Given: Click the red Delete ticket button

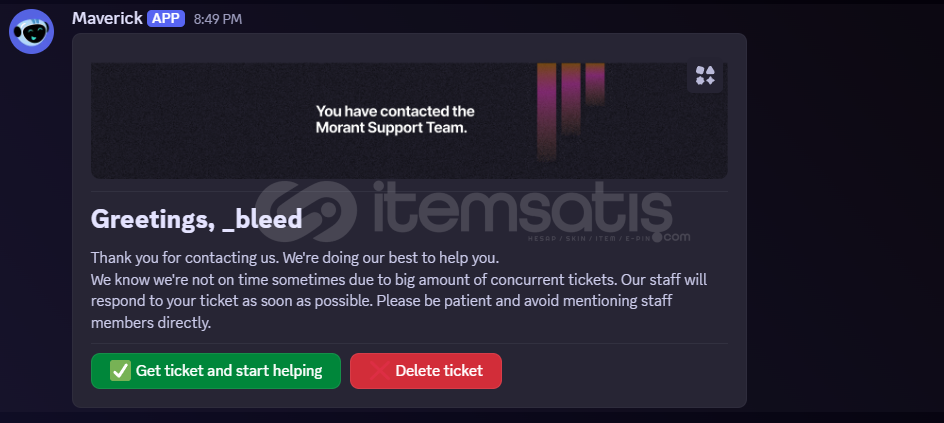Looking at the screenshot, I should click(426, 371).
